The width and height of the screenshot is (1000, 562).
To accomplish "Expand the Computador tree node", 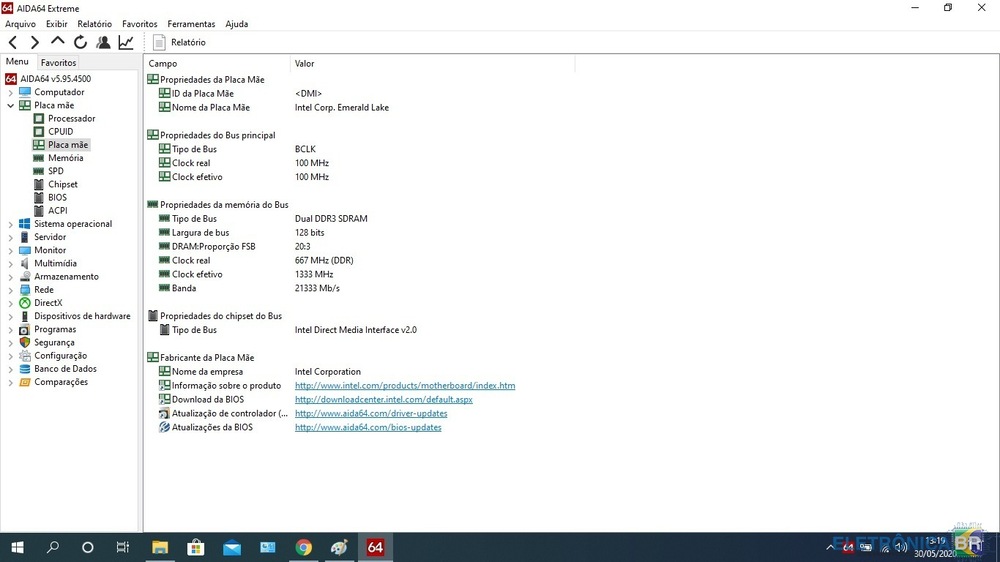I will coord(11,92).
